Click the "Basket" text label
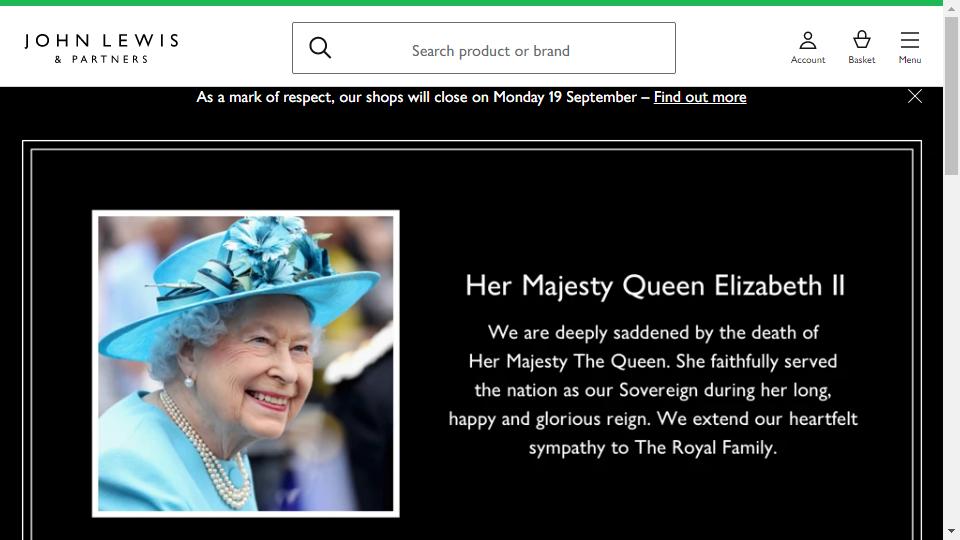This screenshot has height=540, width=960. [x=861, y=59]
